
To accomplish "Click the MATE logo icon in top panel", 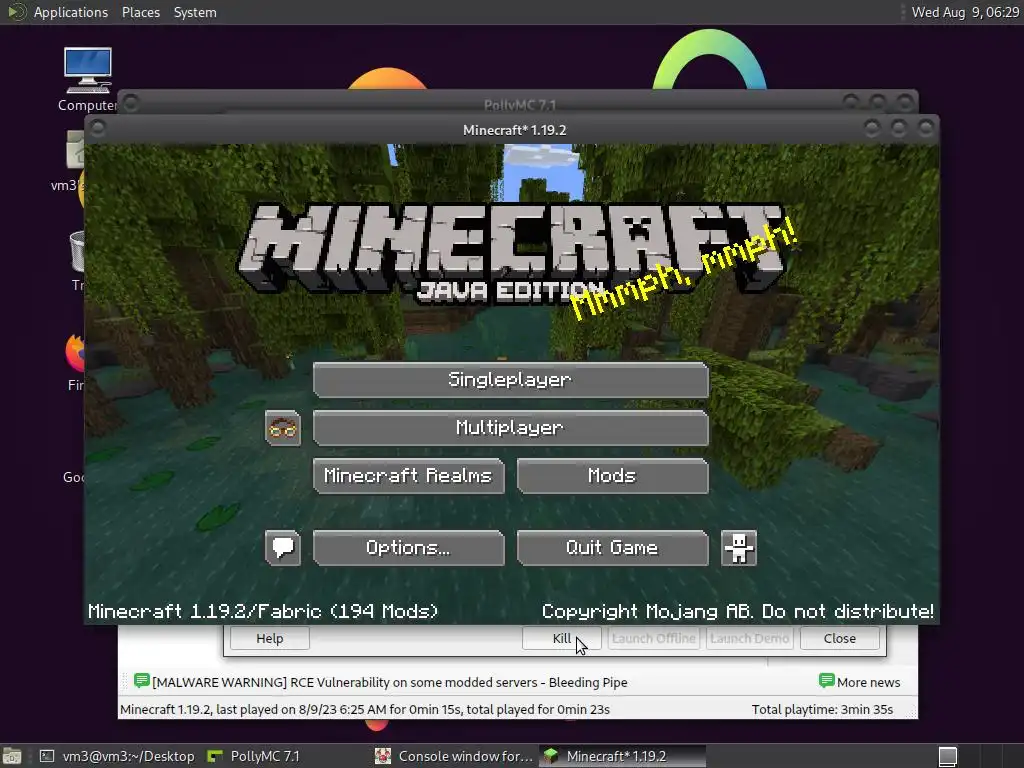I will click(16, 12).
